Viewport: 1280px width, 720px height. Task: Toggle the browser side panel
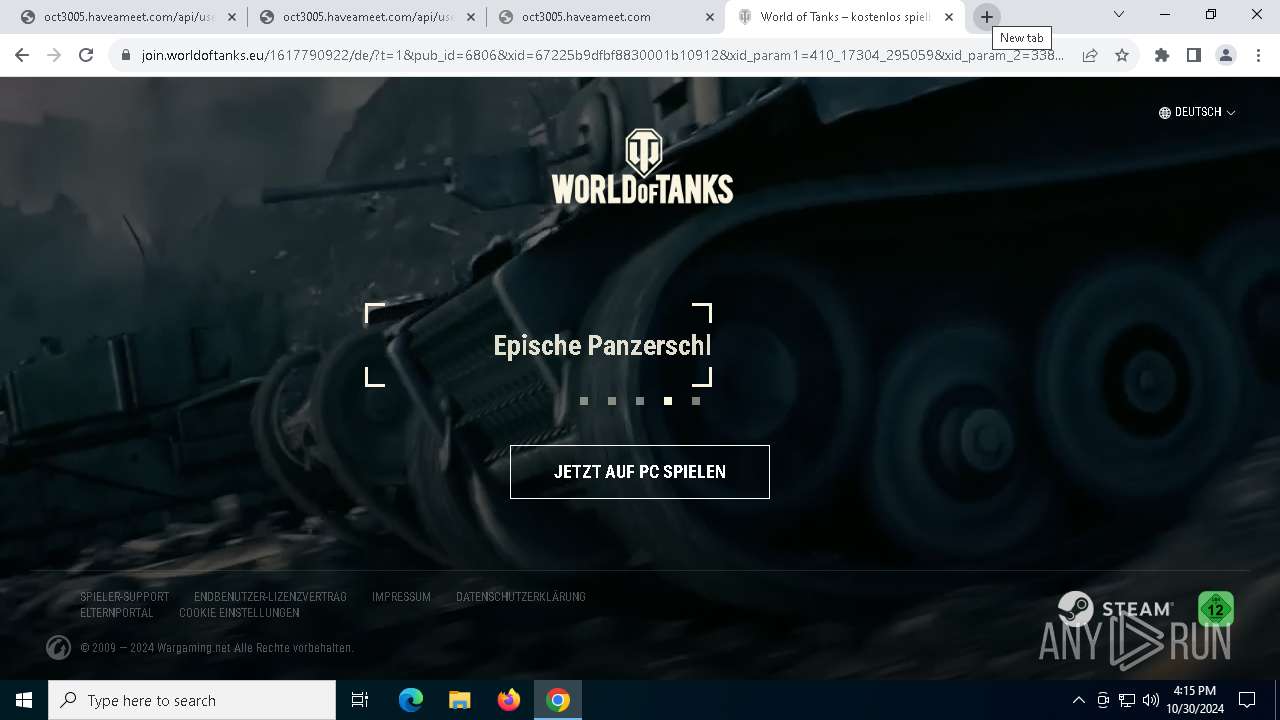pyautogui.click(x=1194, y=56)
